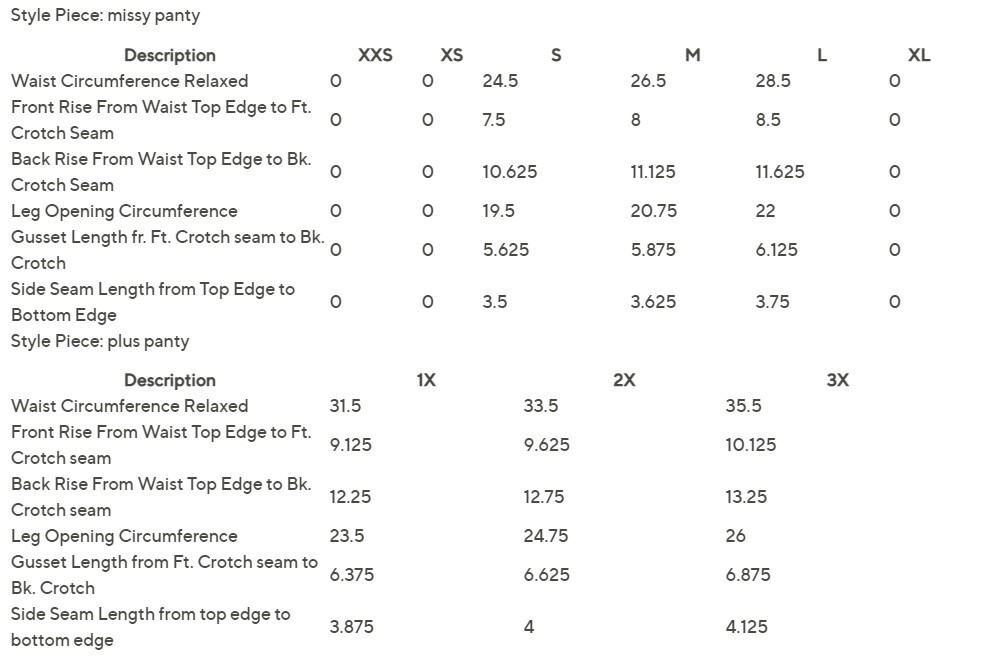Click the first Description column header
This screenshot has width=992, height=661.
(x=170, y=55)
